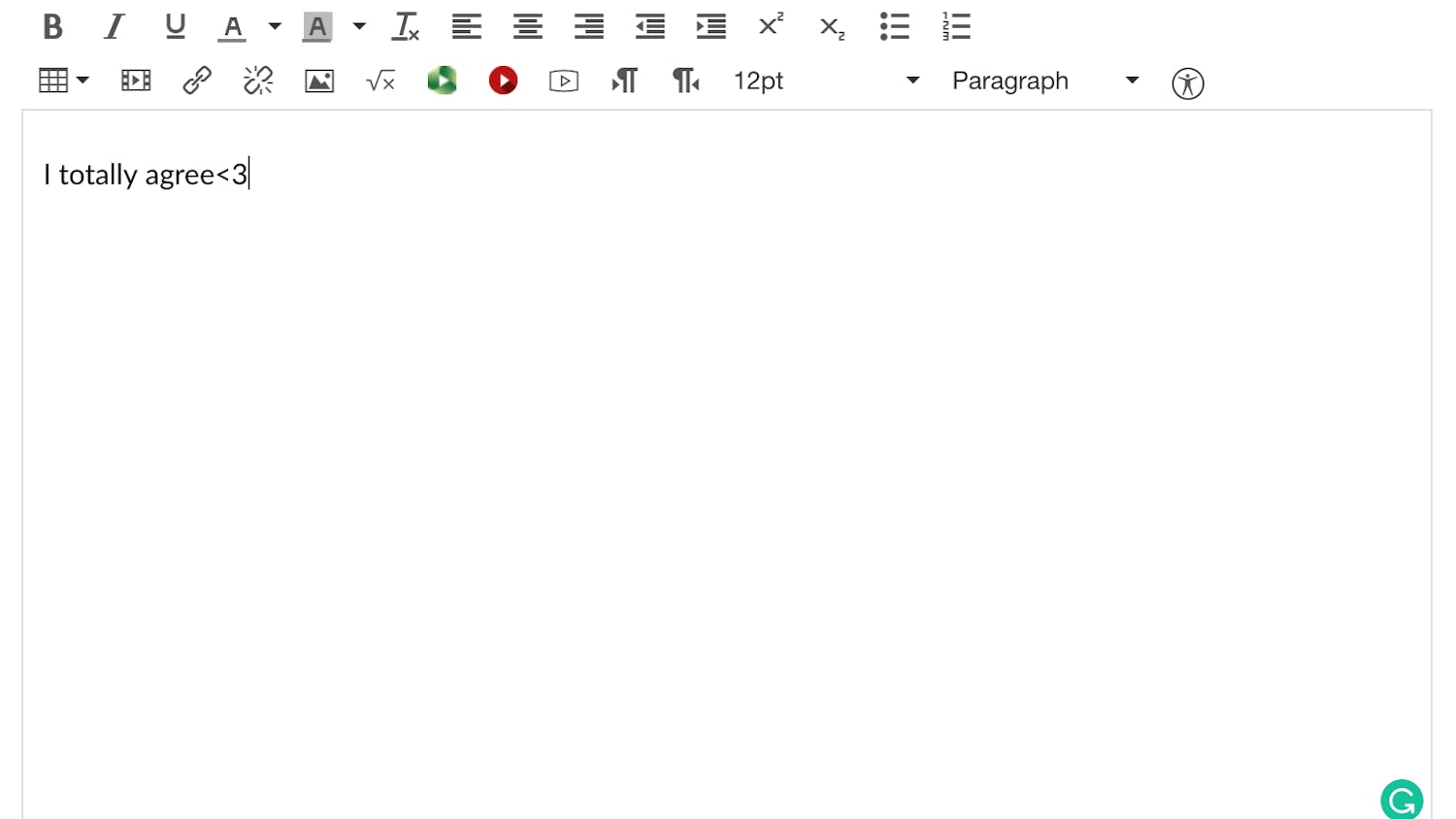The height and width of the screenshot is (819, 1456).
Task: Run the Accessibility Checker
Action: (1187, 83)
